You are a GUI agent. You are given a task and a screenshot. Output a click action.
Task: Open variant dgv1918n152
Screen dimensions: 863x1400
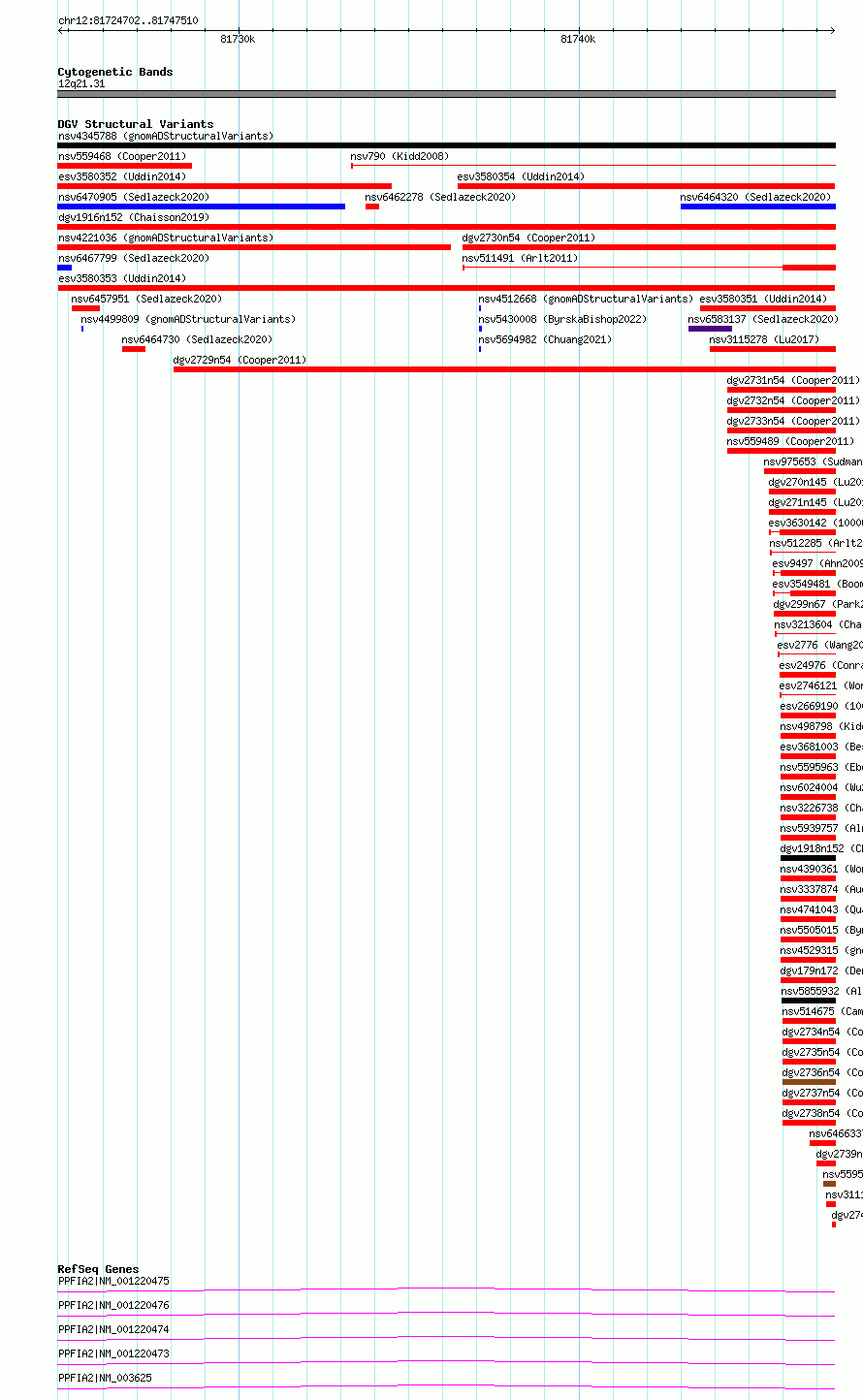[x=821, y=848]
